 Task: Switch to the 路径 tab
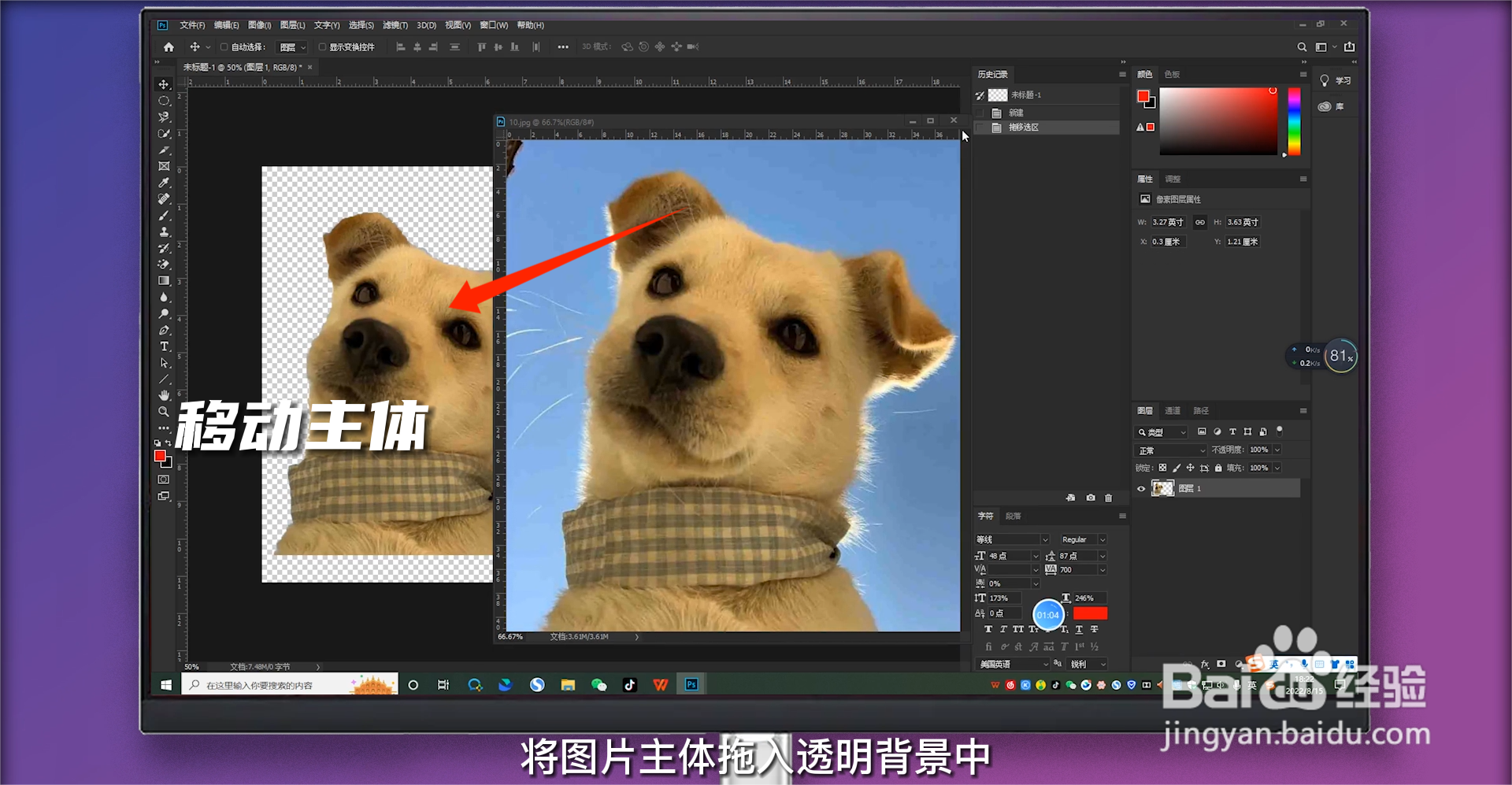[x=1201, y=411]
